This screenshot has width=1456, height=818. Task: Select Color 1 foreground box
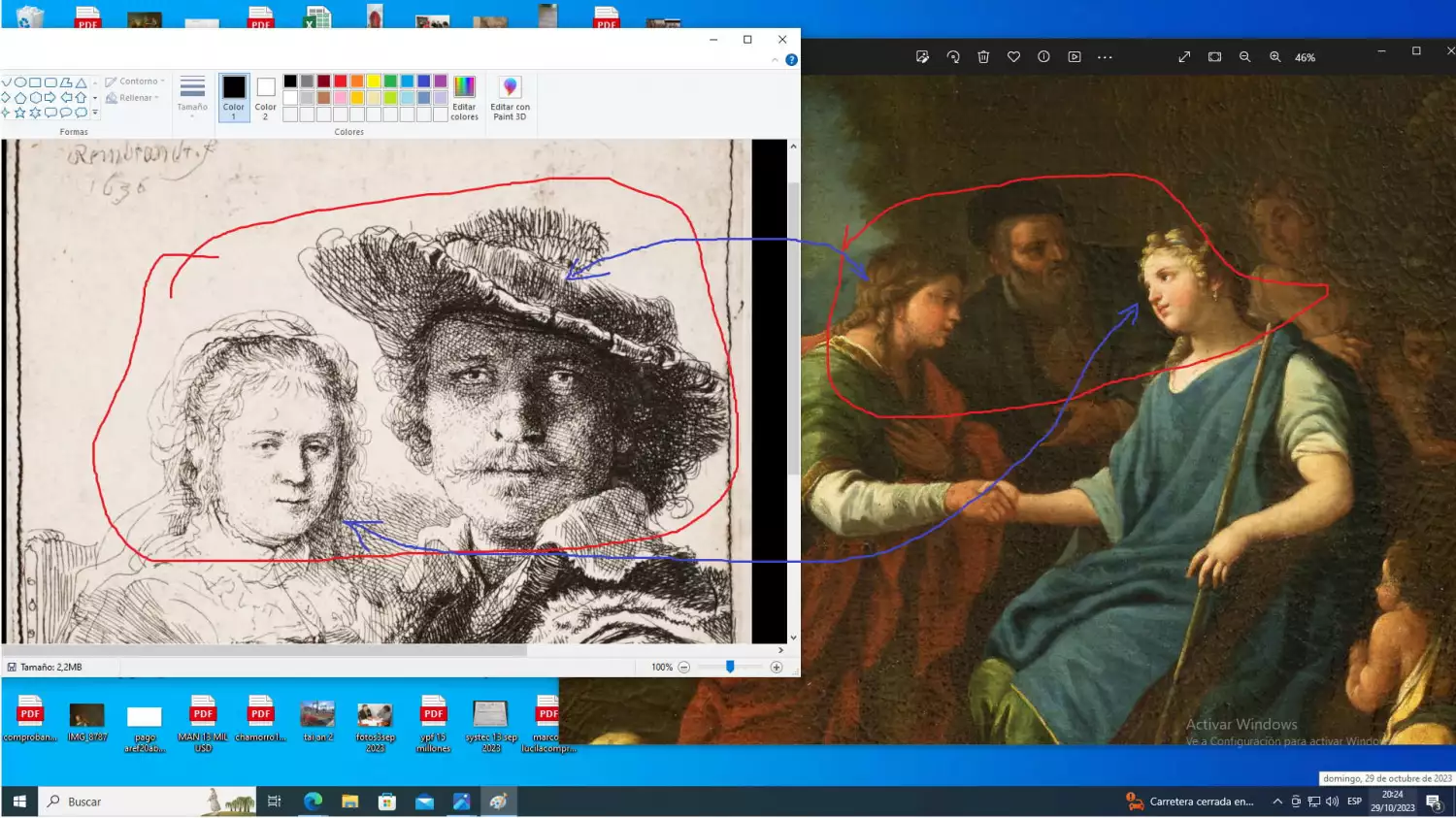coord(234,97)
